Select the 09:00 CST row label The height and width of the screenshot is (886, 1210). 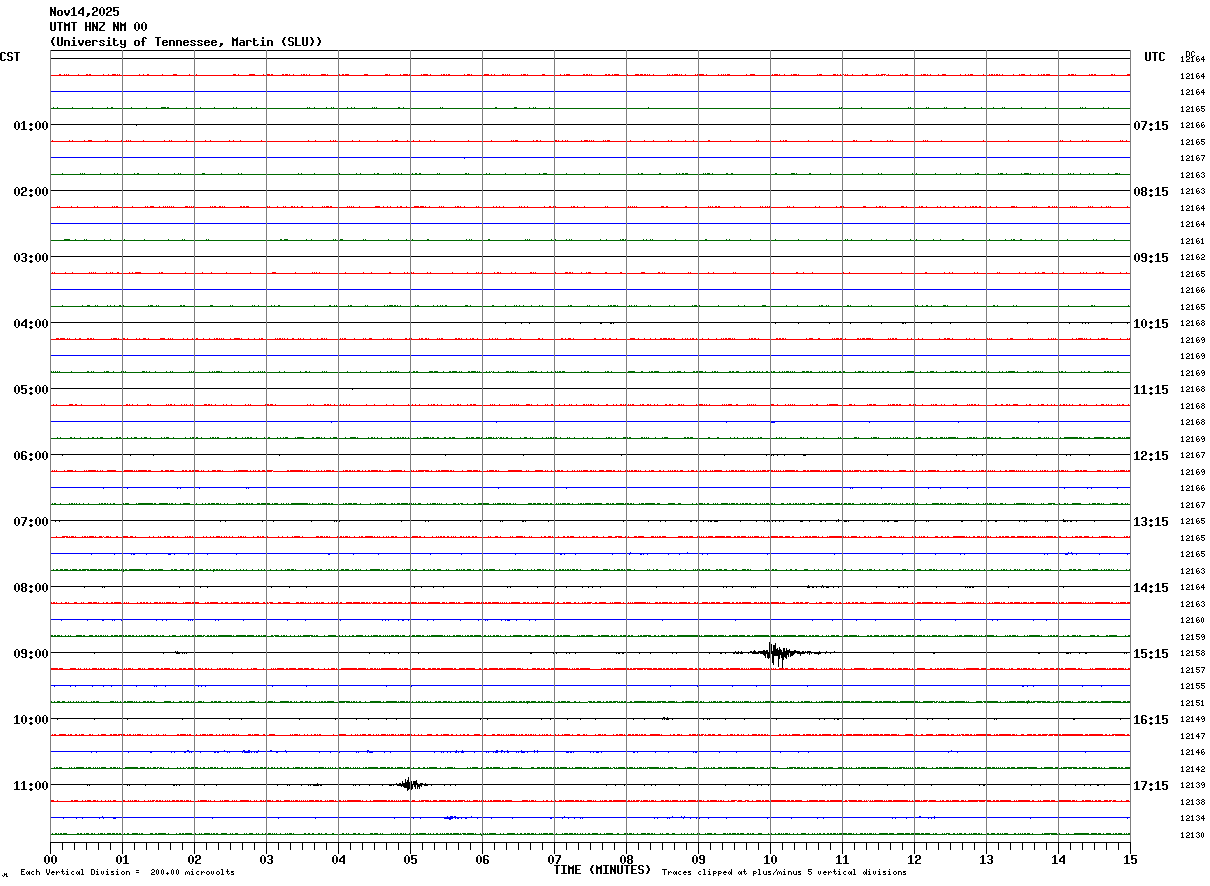pyautogui.click(x=30, y=653)
